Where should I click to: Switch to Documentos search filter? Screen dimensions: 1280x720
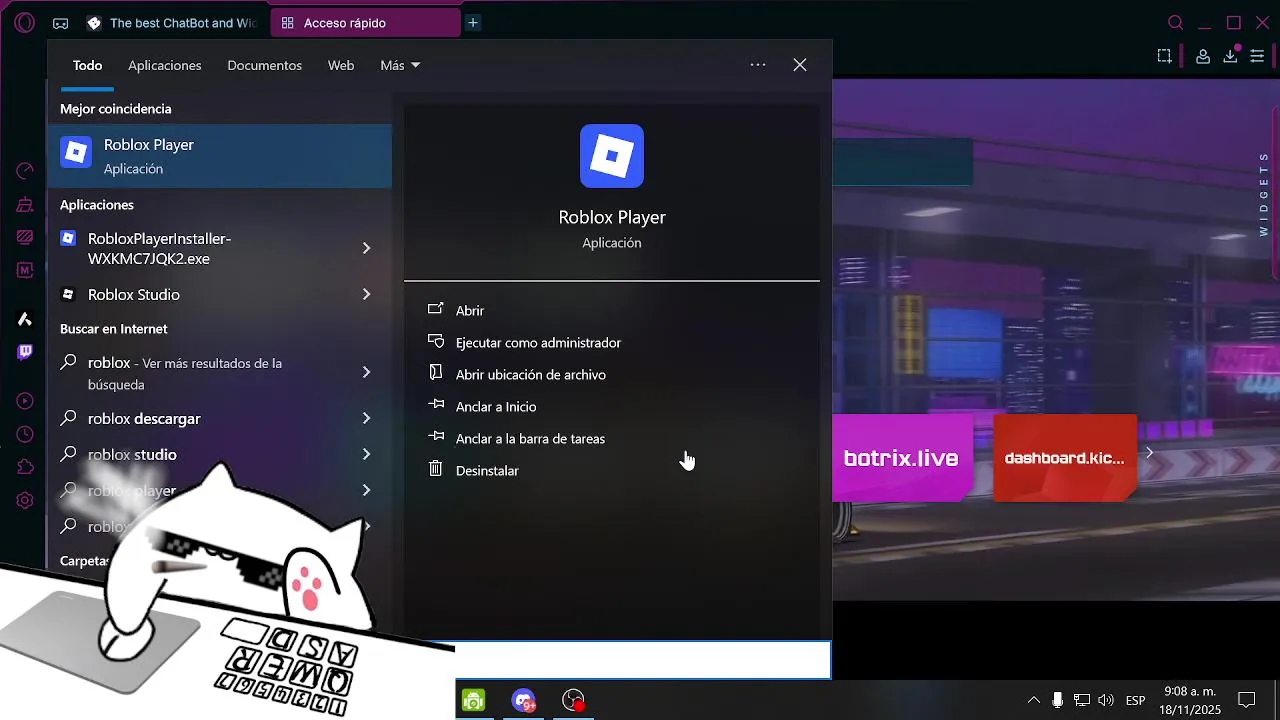pyautogui.click(x=264, y=65)
